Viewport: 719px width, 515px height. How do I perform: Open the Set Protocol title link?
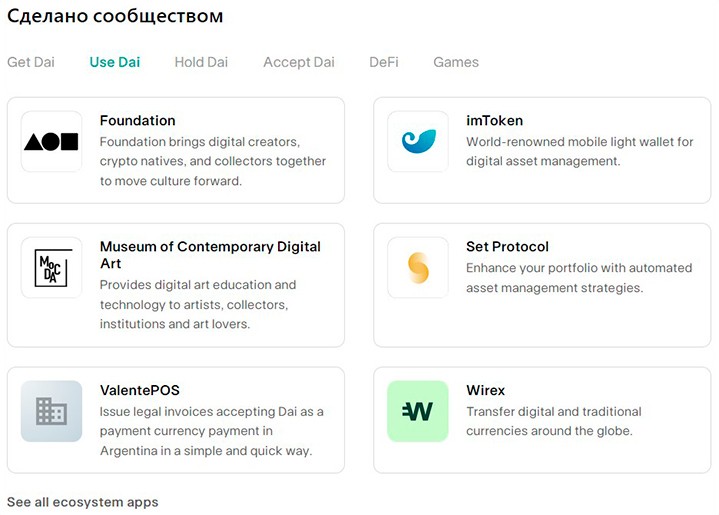coord(507,247)
